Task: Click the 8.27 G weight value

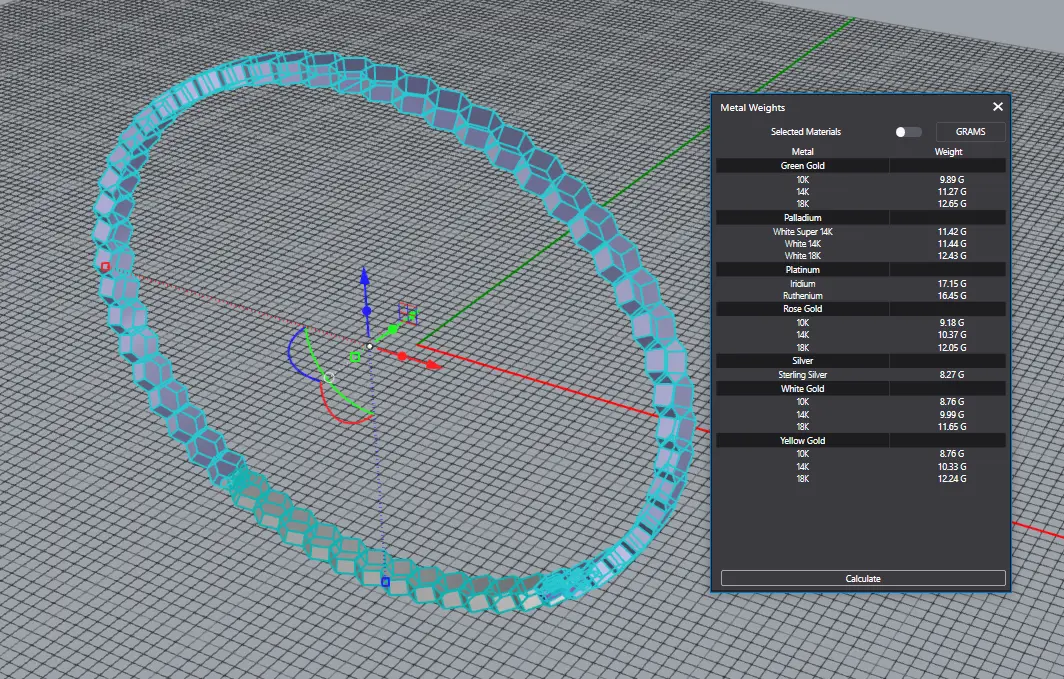Action: coord(951,374)
